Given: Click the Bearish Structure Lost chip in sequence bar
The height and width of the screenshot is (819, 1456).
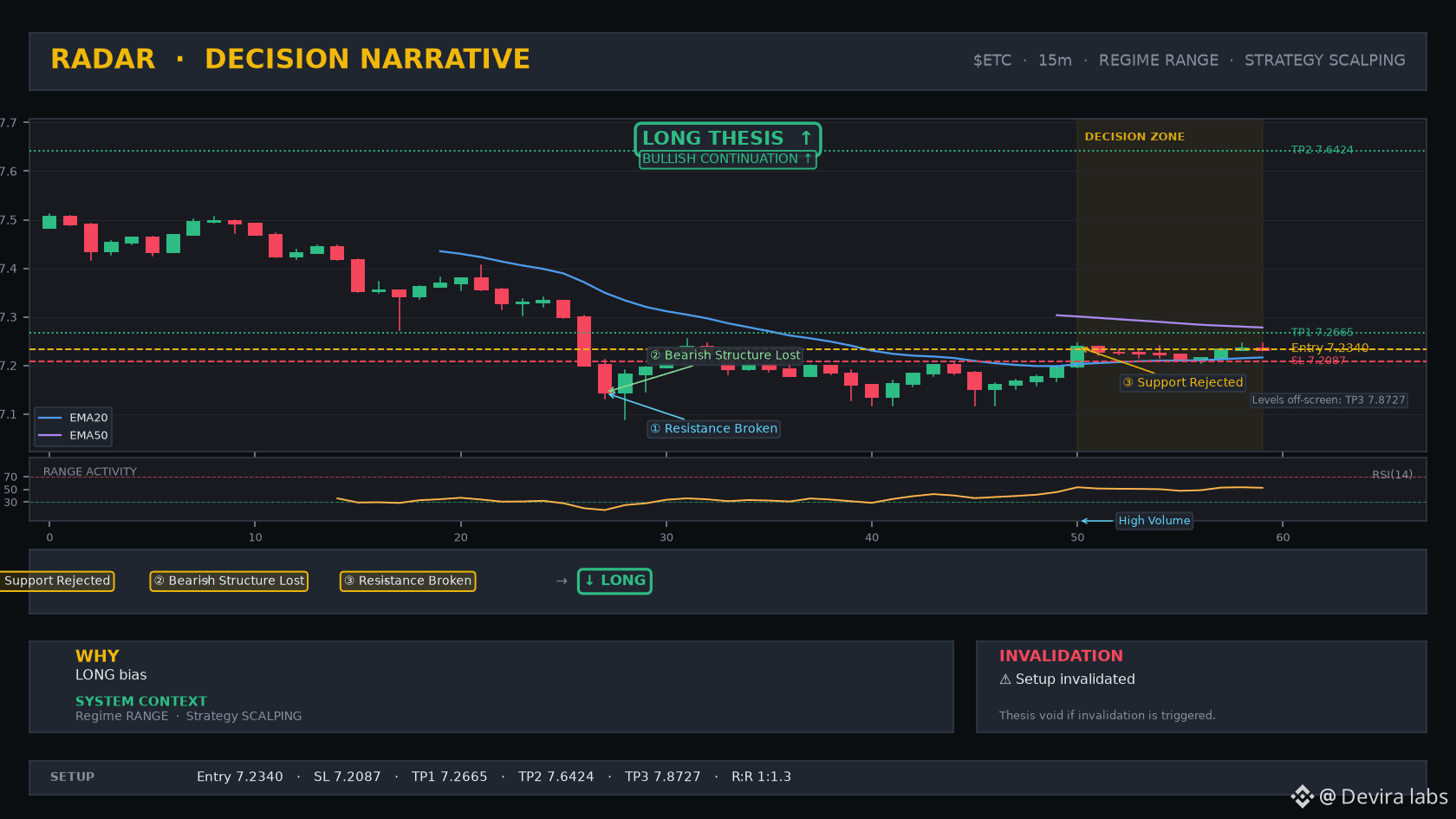Looking at the screenshot, I should [x=229, y=581].
